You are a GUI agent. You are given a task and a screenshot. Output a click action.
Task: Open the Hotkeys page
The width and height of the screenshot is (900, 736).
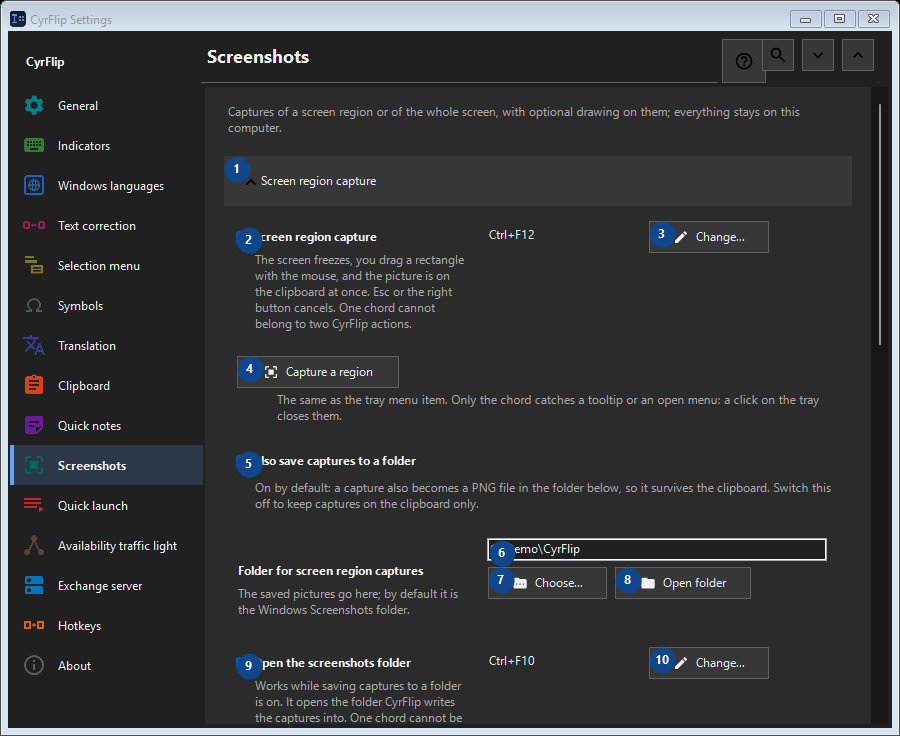point(106,626)
